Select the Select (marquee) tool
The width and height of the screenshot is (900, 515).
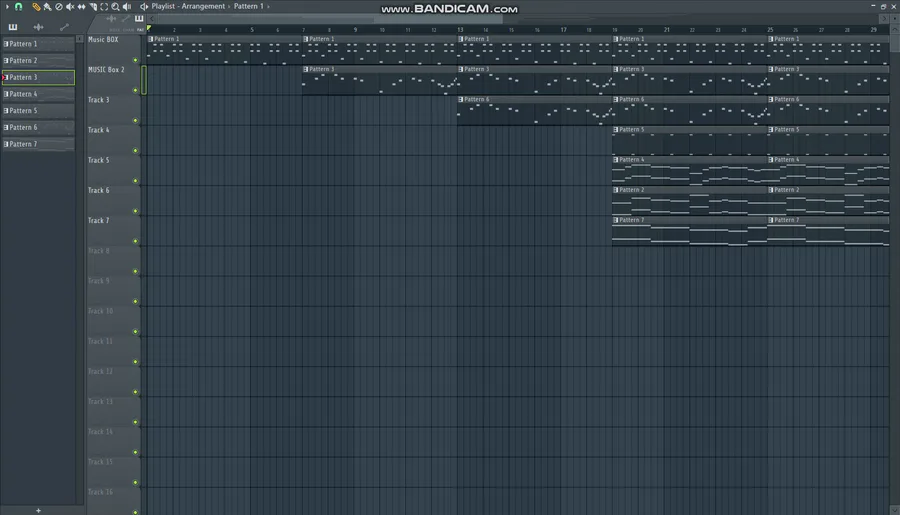[x=104, y=7]
